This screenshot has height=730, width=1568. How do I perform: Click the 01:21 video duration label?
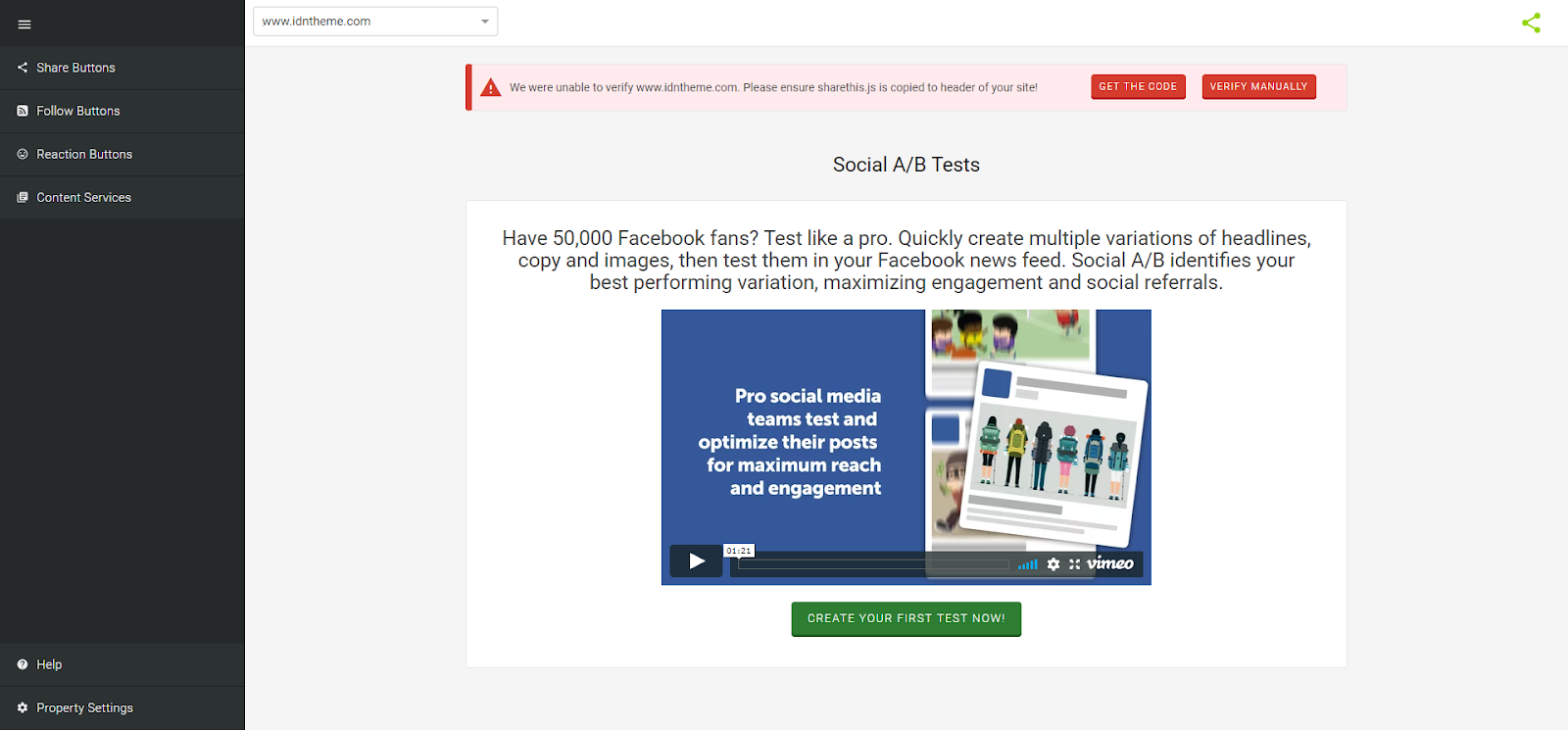[739, 551]
